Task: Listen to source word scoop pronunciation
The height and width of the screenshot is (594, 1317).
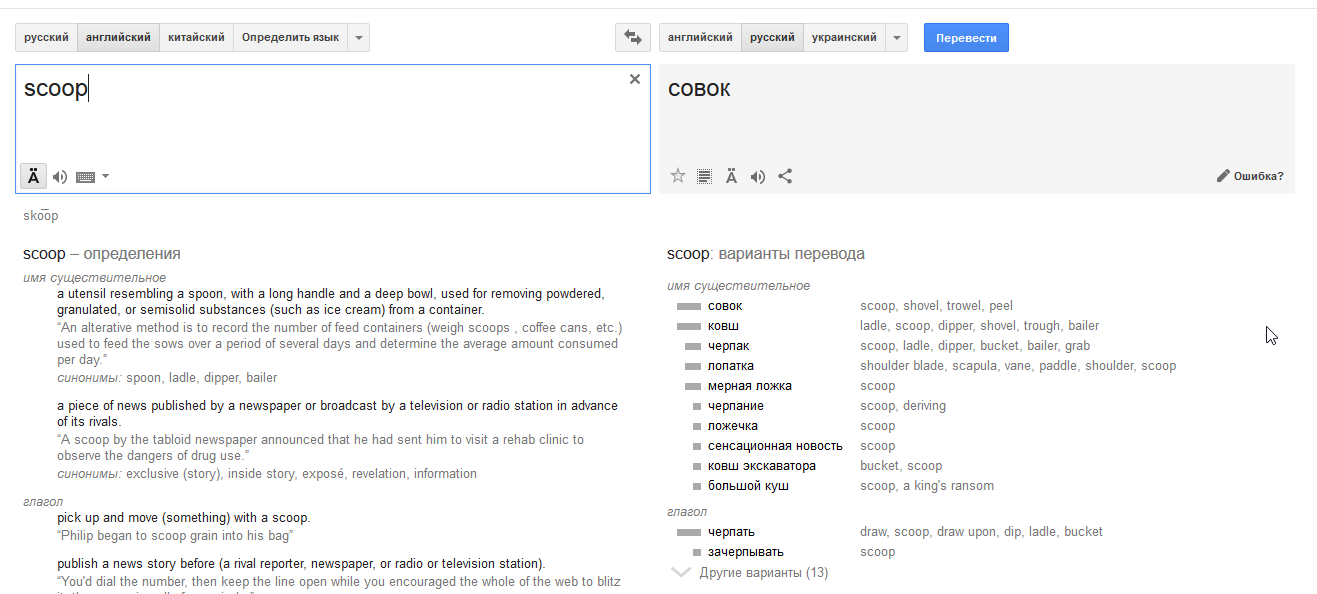Action: pyautogui.click(x=60, y=177)
